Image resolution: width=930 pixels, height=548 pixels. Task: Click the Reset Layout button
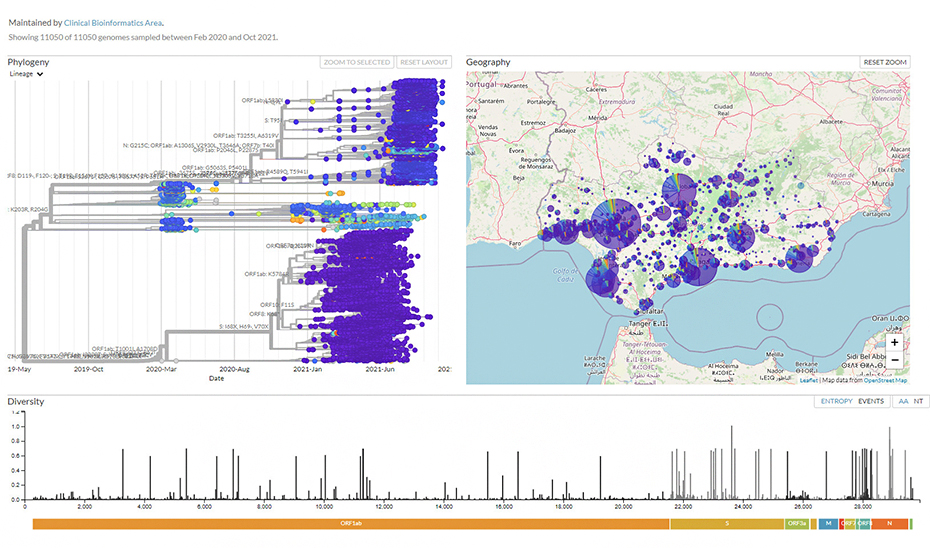point(424,62)
